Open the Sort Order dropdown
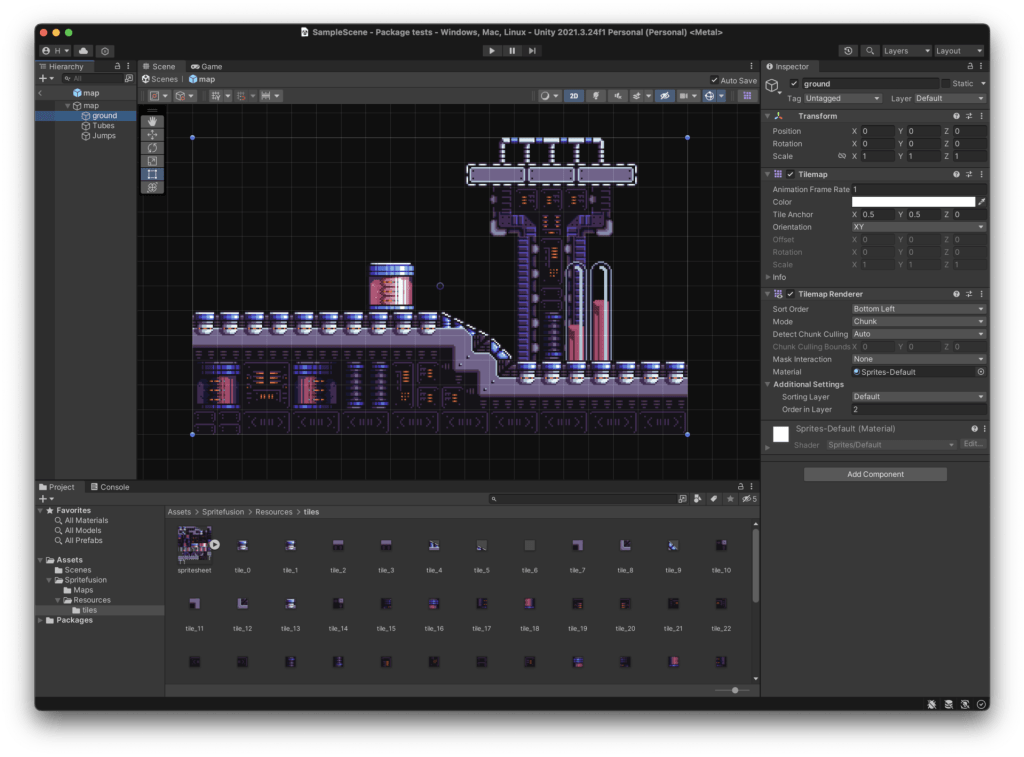This screenshot has width=1024, height=757. click(918, 309)
